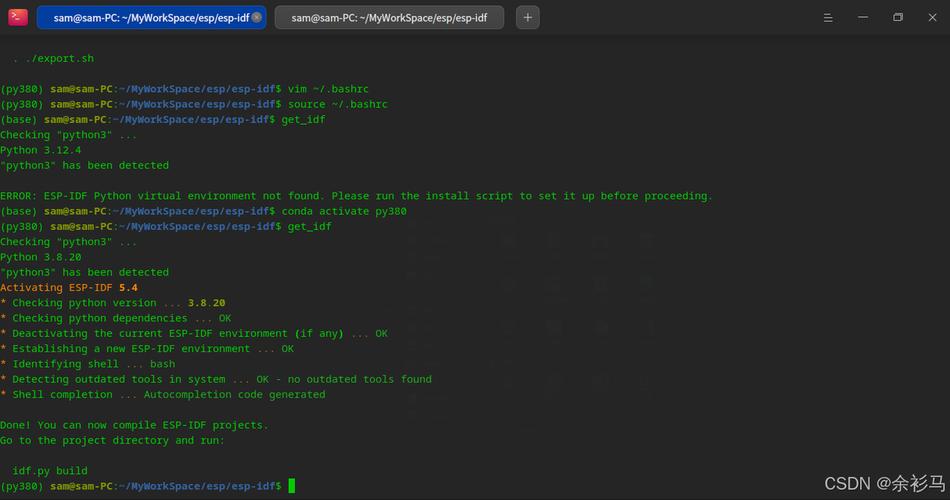This screenshot has width=950, height=500.
Task: Click the red terminal app icon
Action: 18,17
